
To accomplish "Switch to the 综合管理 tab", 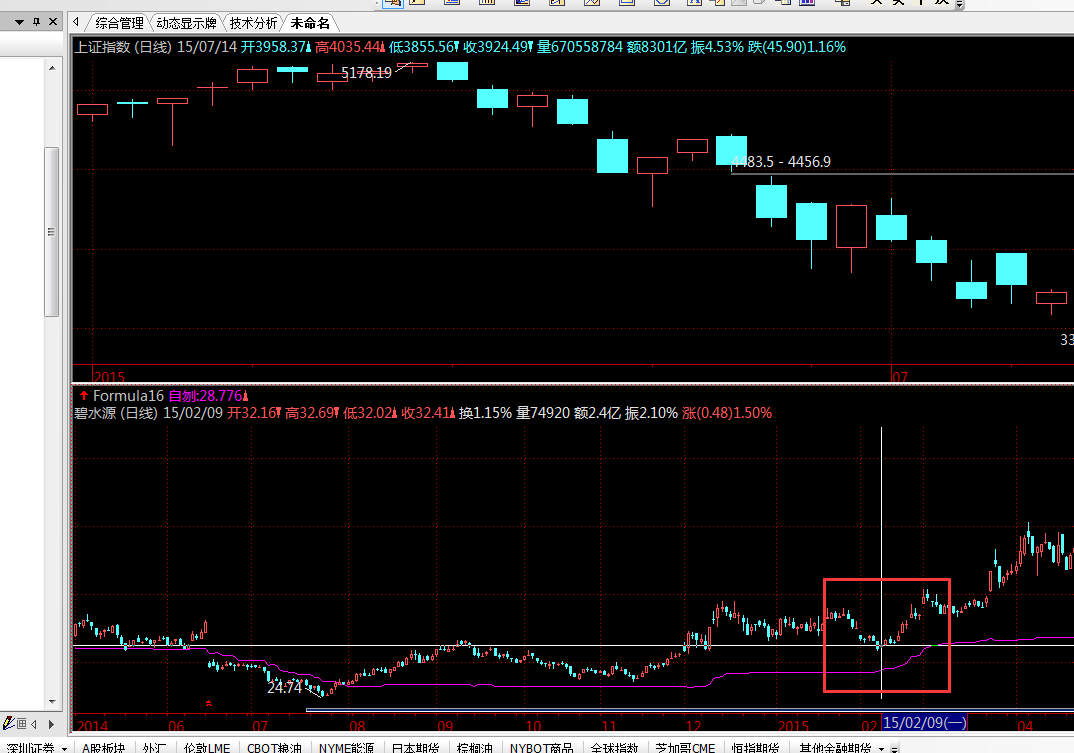I will (119, 23).
